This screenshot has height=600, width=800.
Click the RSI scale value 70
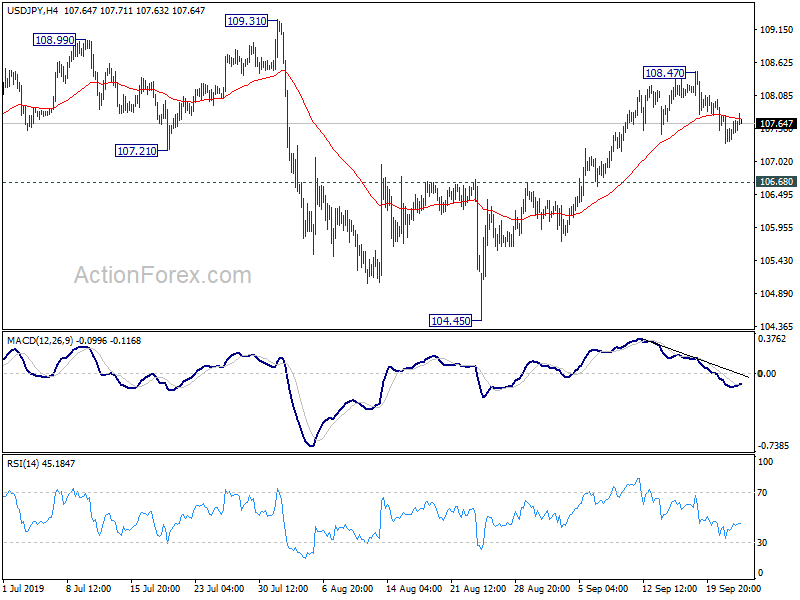point(762,492)
